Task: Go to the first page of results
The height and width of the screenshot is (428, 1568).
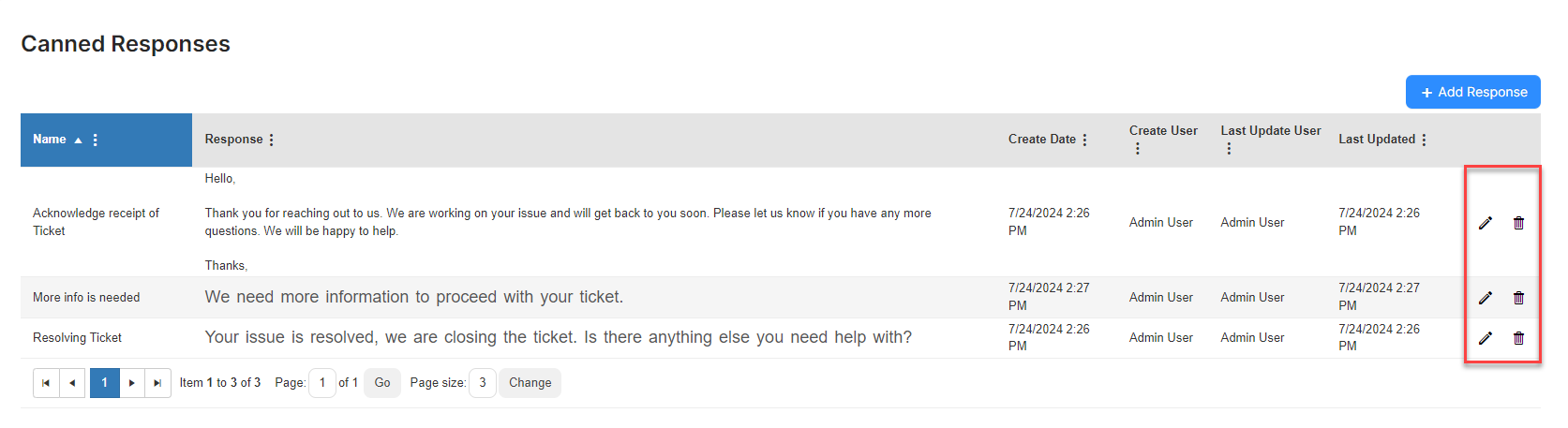Action: (x=46, y=383)
